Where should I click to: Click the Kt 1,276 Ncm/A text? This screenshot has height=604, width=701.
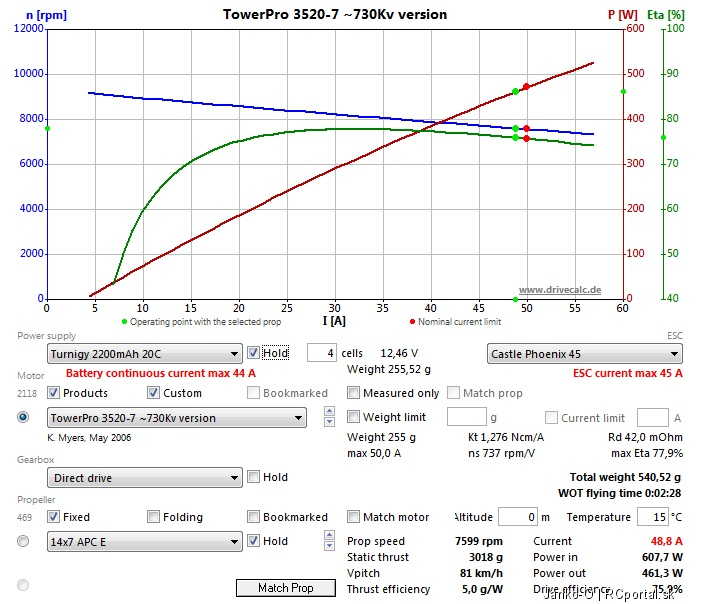[506, 437]
